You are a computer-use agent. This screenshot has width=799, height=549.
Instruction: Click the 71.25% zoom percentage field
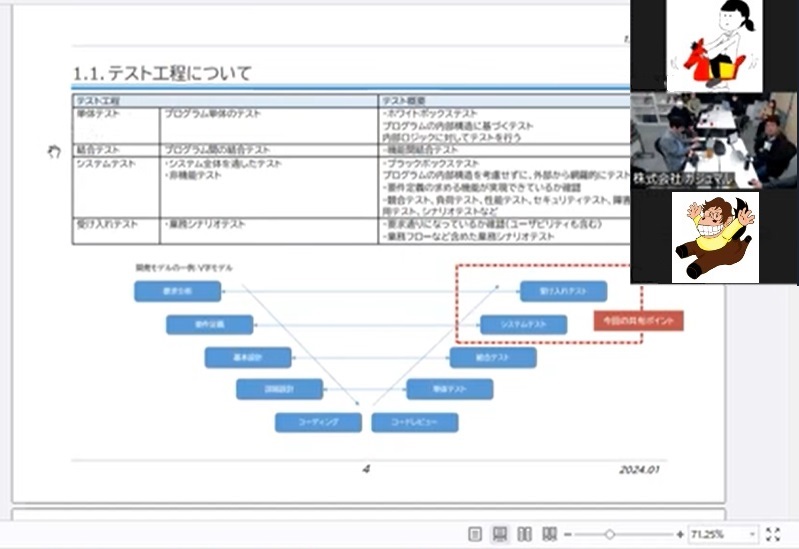point(716,534)
